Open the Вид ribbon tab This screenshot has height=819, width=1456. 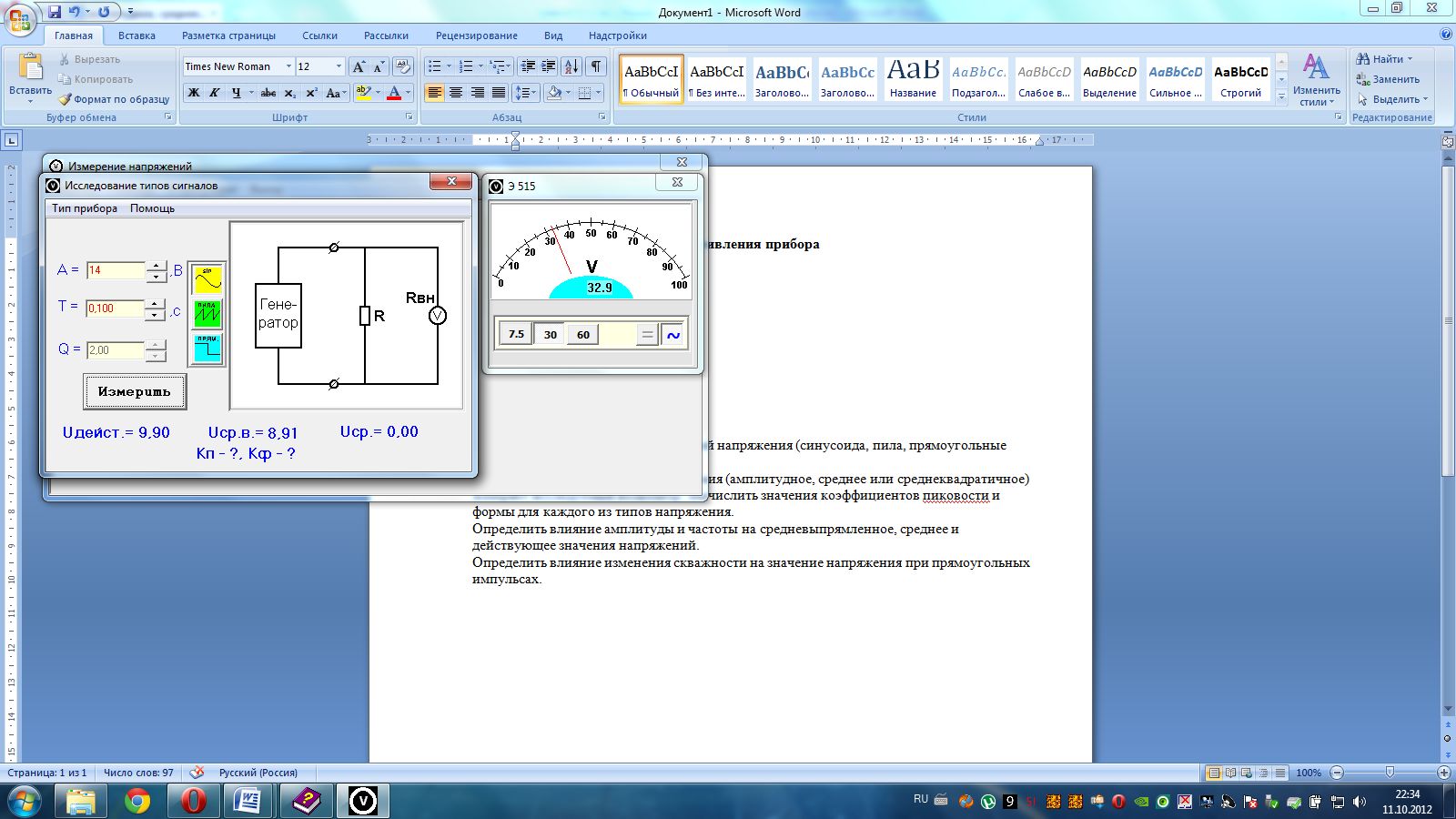(553, 35)
